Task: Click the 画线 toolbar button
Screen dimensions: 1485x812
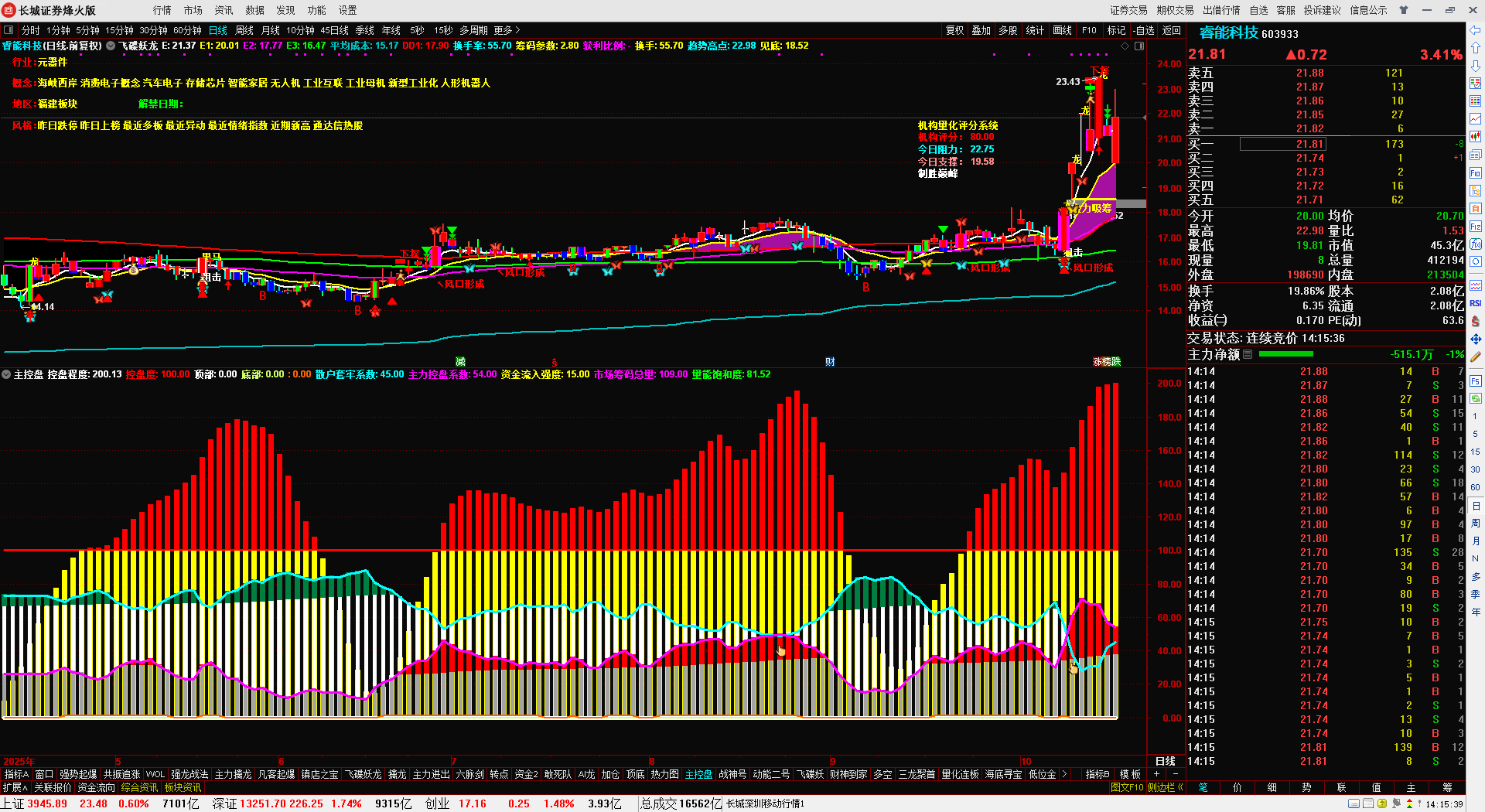Action: pos(1063,30)
